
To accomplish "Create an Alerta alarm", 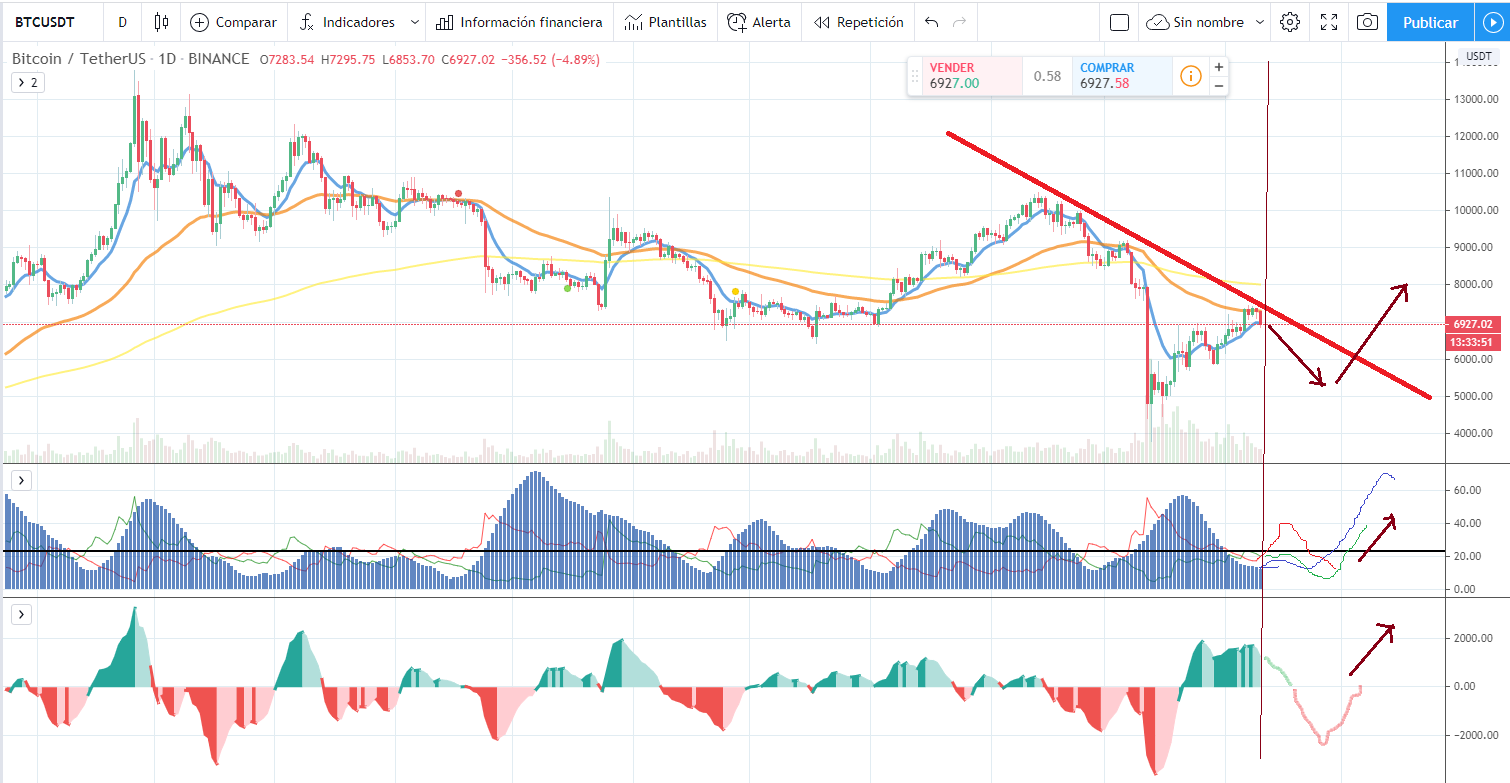I will coord(758,22).
